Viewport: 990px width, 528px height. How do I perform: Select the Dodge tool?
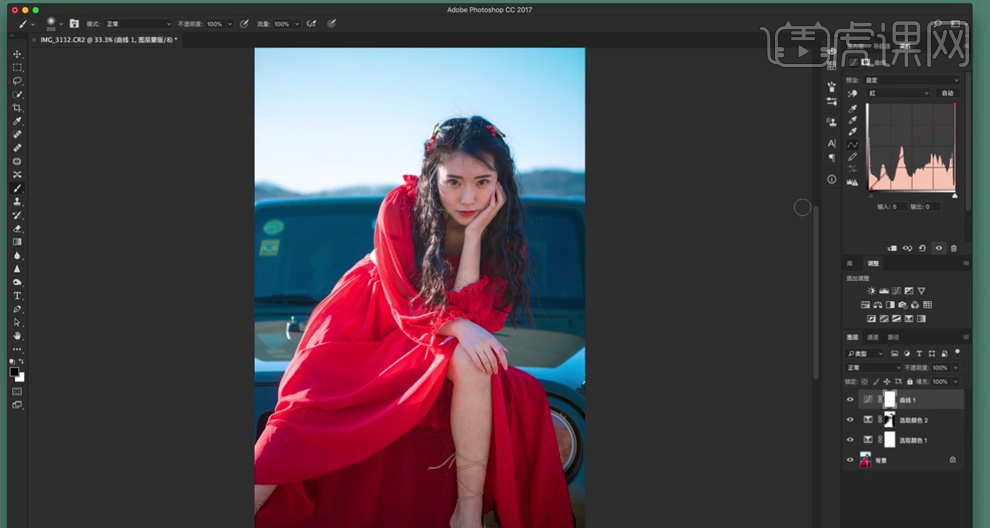[x=17, y=282]
